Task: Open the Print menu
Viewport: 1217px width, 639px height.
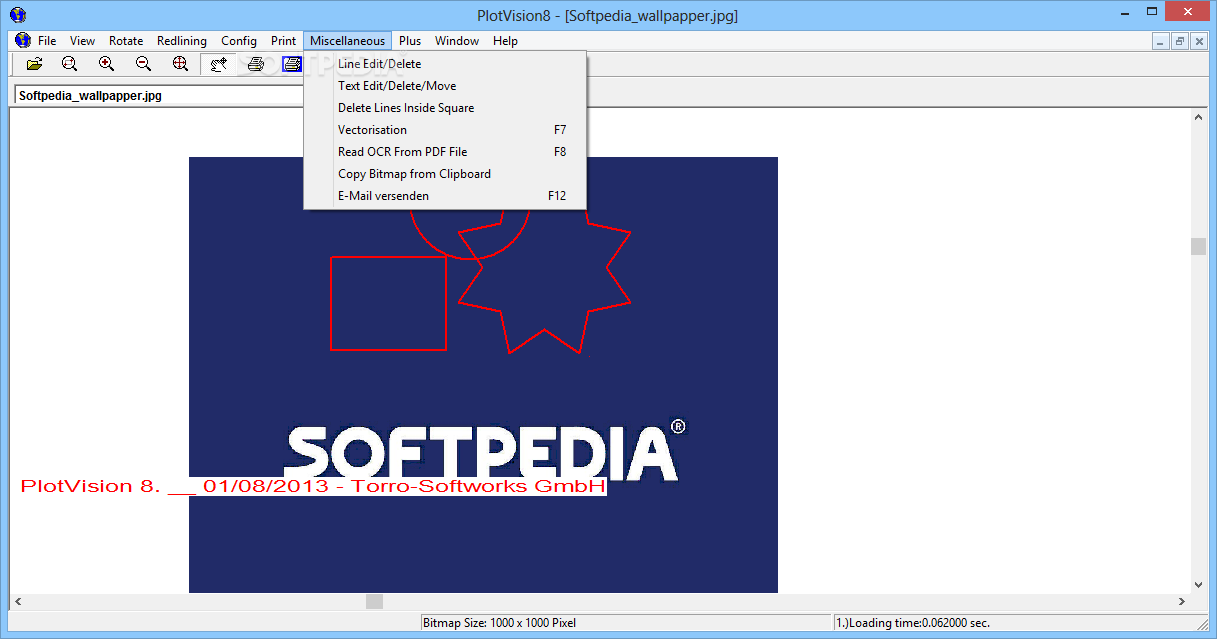Action: tap(283, 41)
